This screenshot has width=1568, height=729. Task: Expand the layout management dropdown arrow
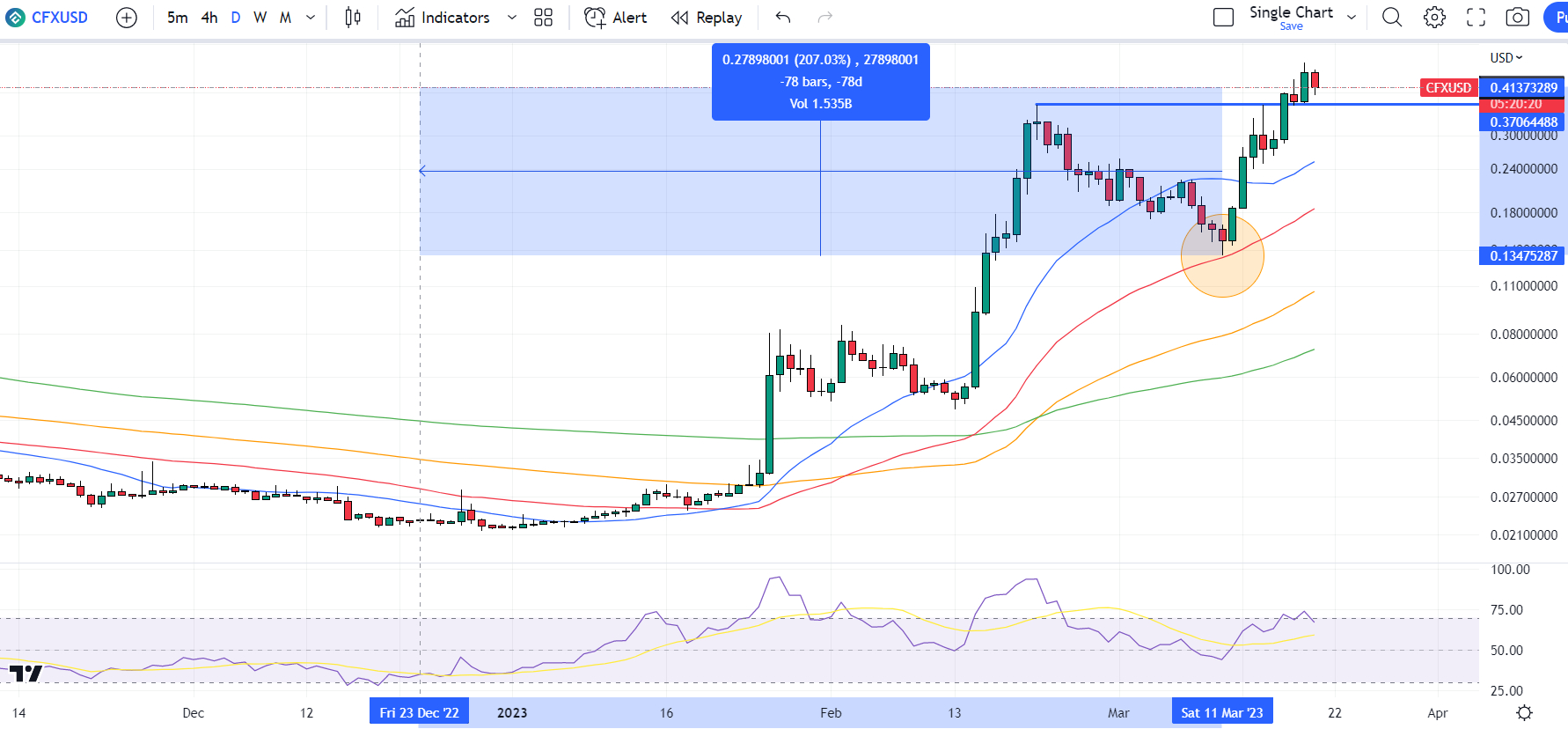1352,18
